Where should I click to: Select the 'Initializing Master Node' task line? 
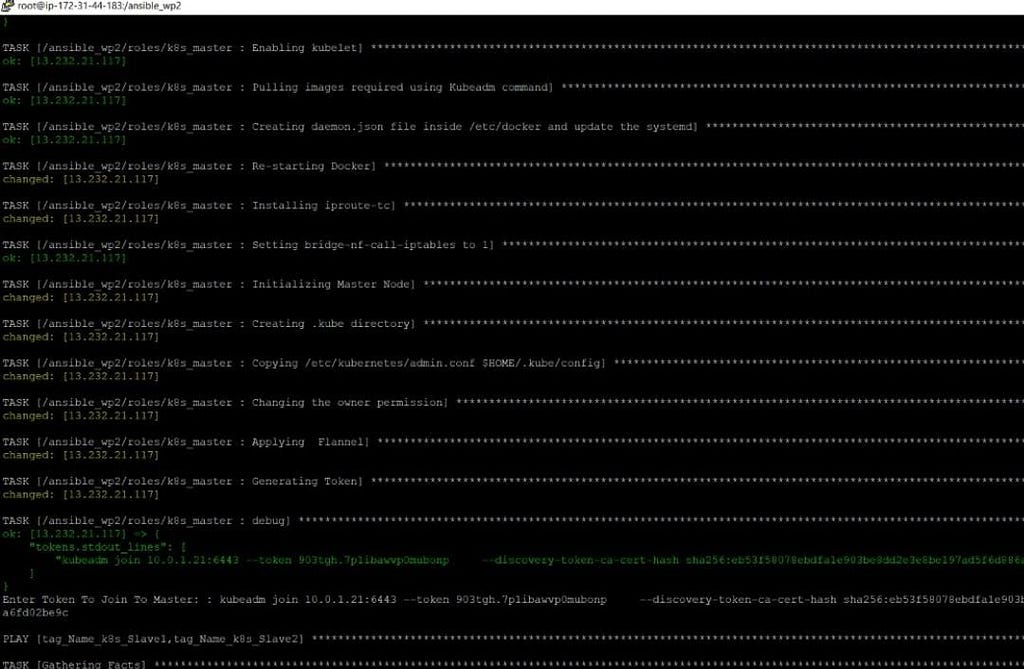[x=513, y=284]
